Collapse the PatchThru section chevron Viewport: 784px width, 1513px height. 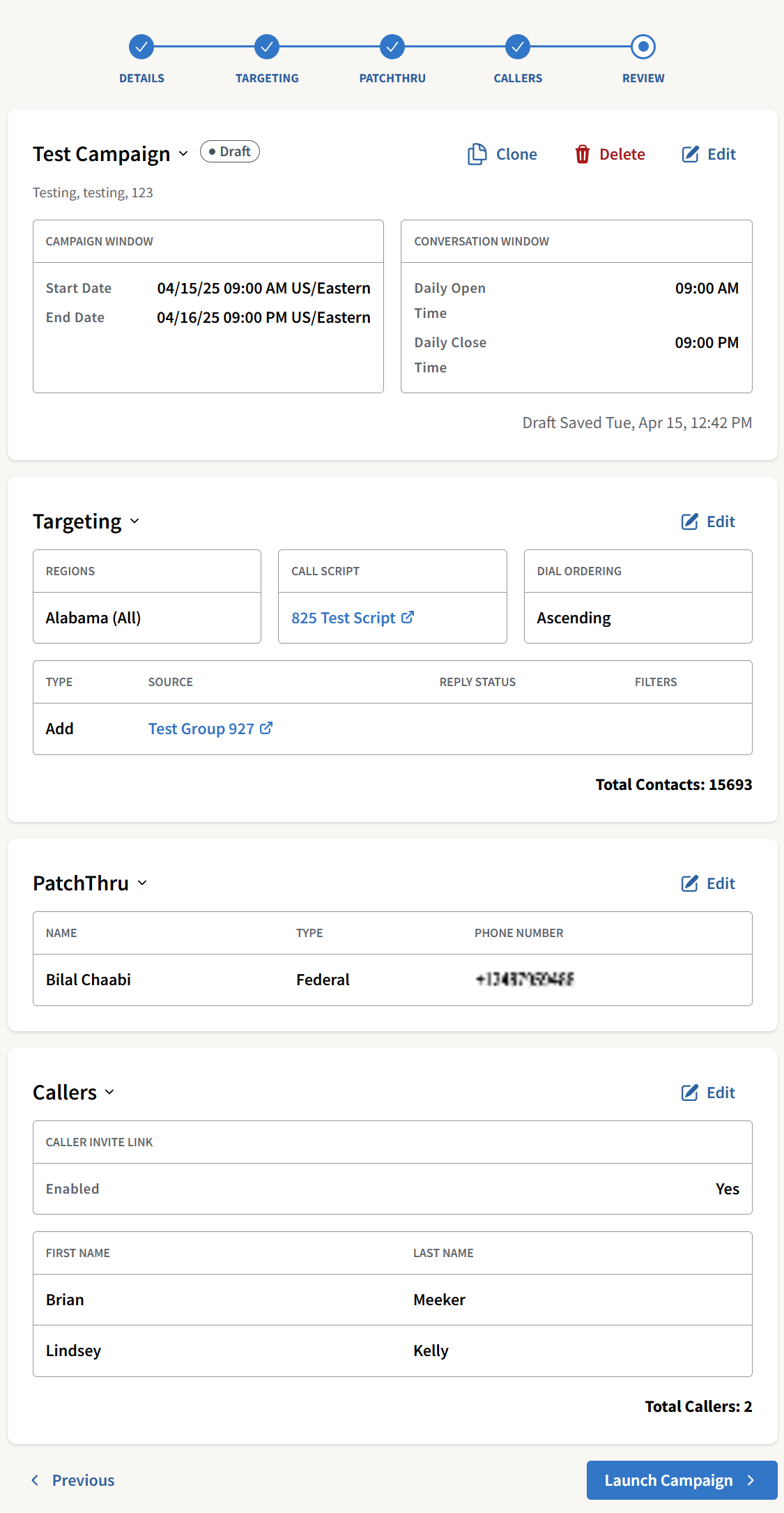142,883
